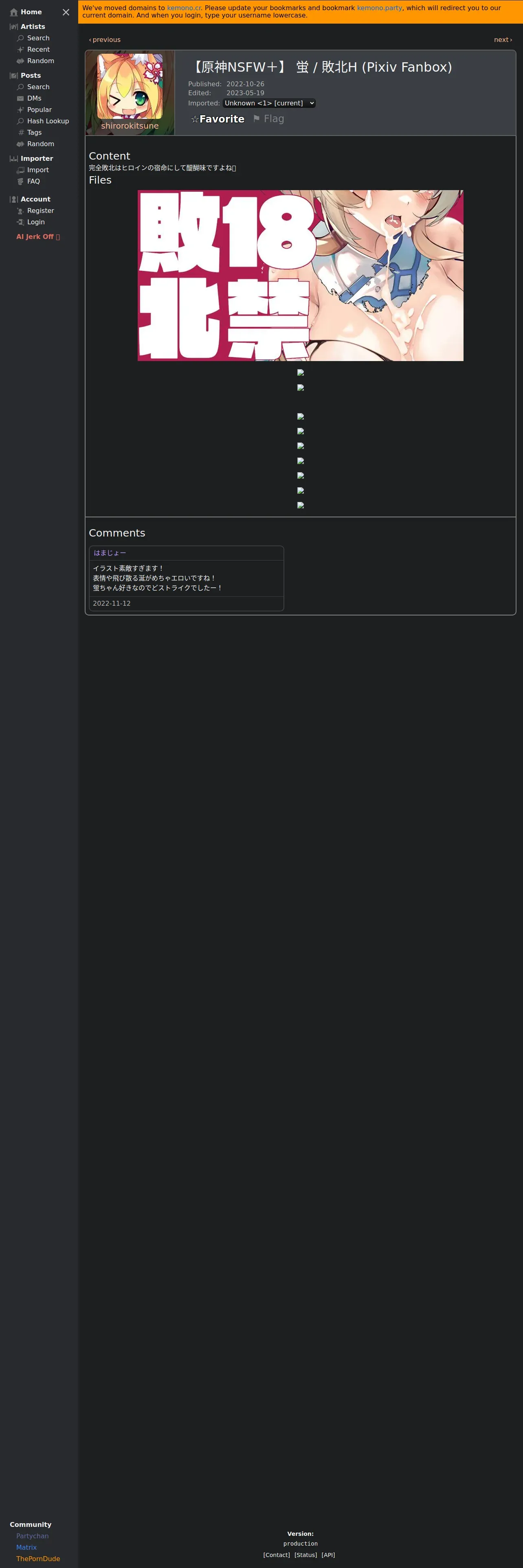
Task: Select the post title heading text
Action: pyautogui.click(x=320, y=67)
